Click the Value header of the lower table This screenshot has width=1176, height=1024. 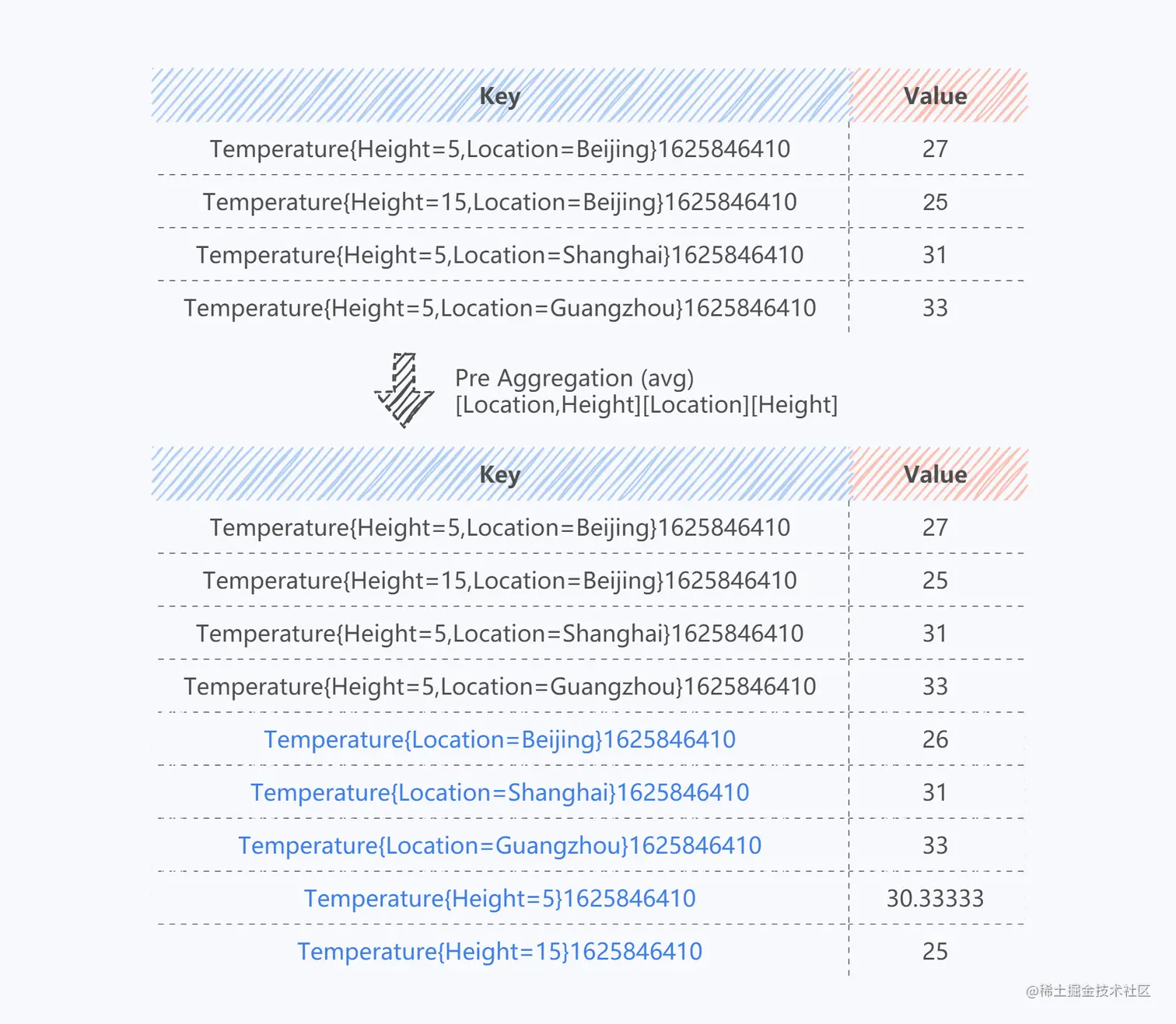coord(935,474)
